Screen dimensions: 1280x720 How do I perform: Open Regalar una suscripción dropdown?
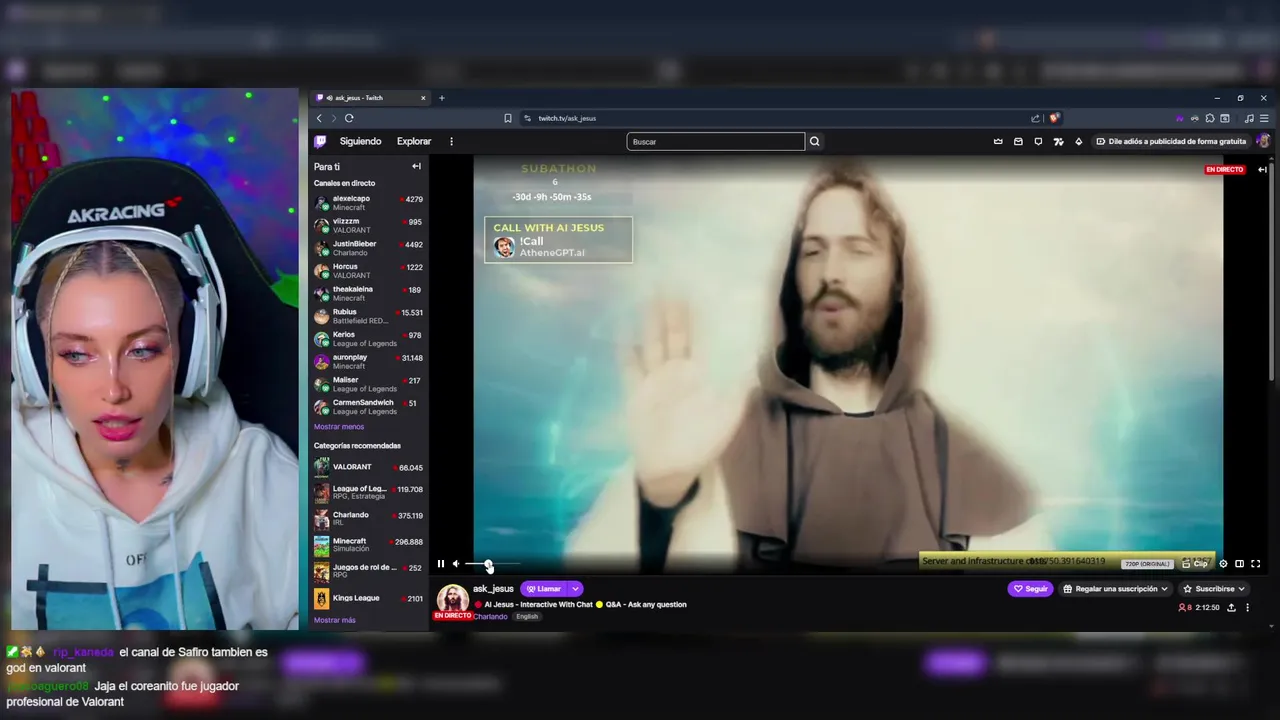(x=1115, y=589)
